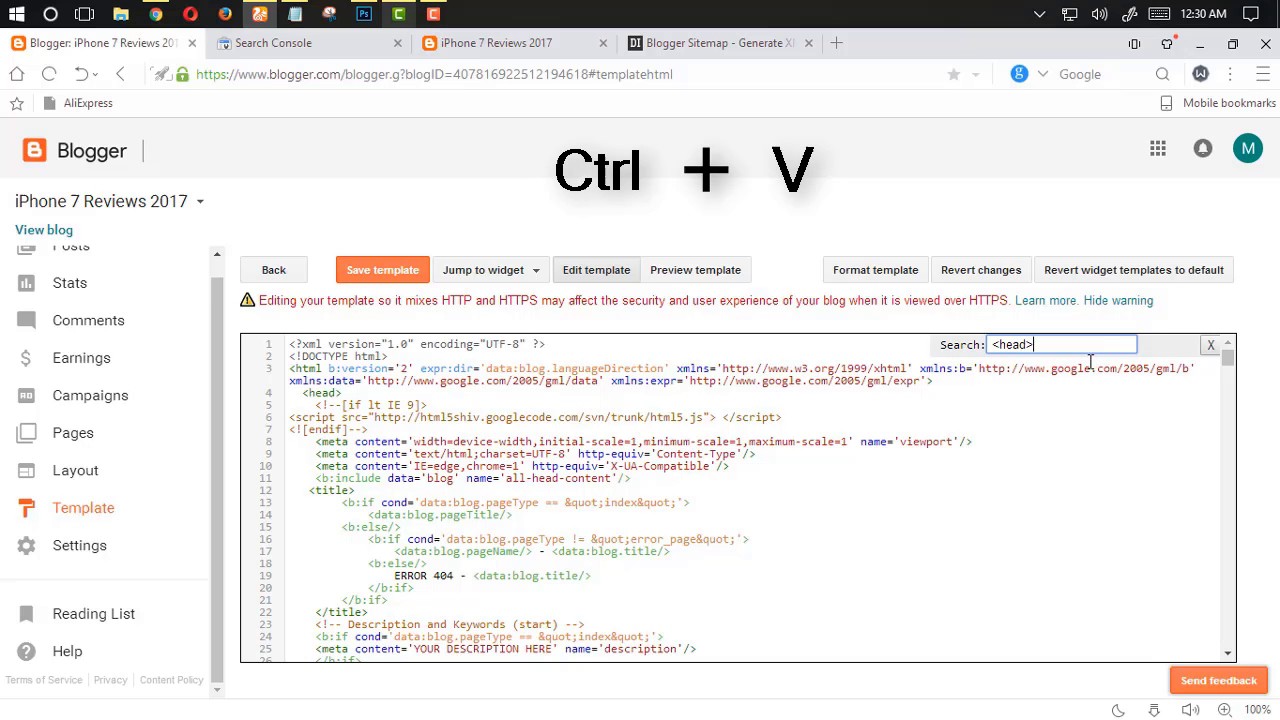Click search magnifier icon in browser bar
Image resolution: width=1280 pixels, height=720 pixels.
pos(1162,74)
